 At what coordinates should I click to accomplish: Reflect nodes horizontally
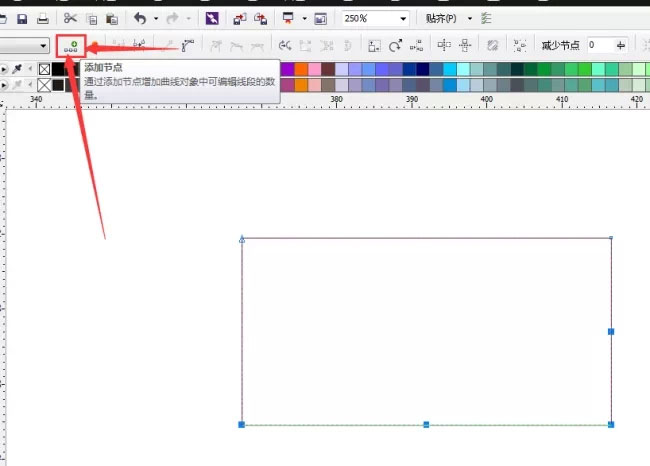pyautogui.click(x=444, y=45)
